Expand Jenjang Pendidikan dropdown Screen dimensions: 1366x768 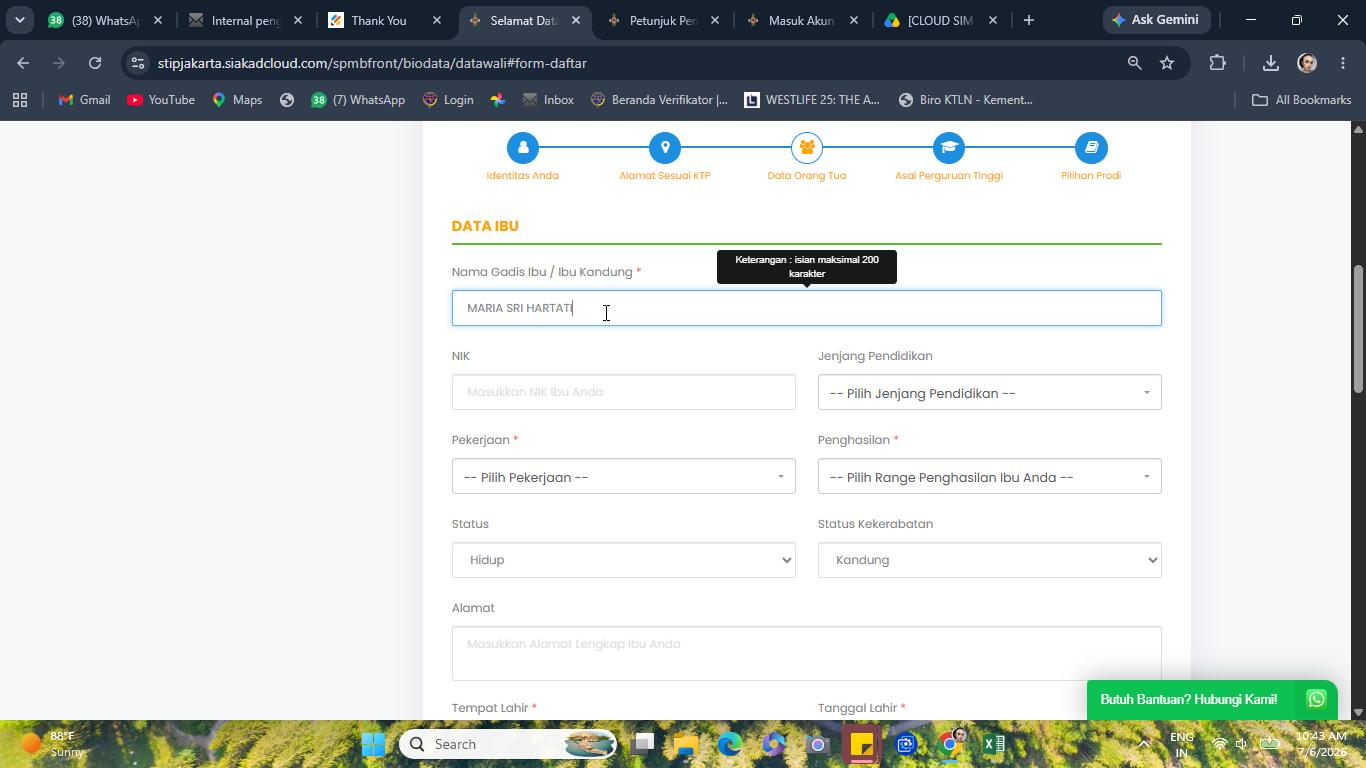tap(989, 393)
